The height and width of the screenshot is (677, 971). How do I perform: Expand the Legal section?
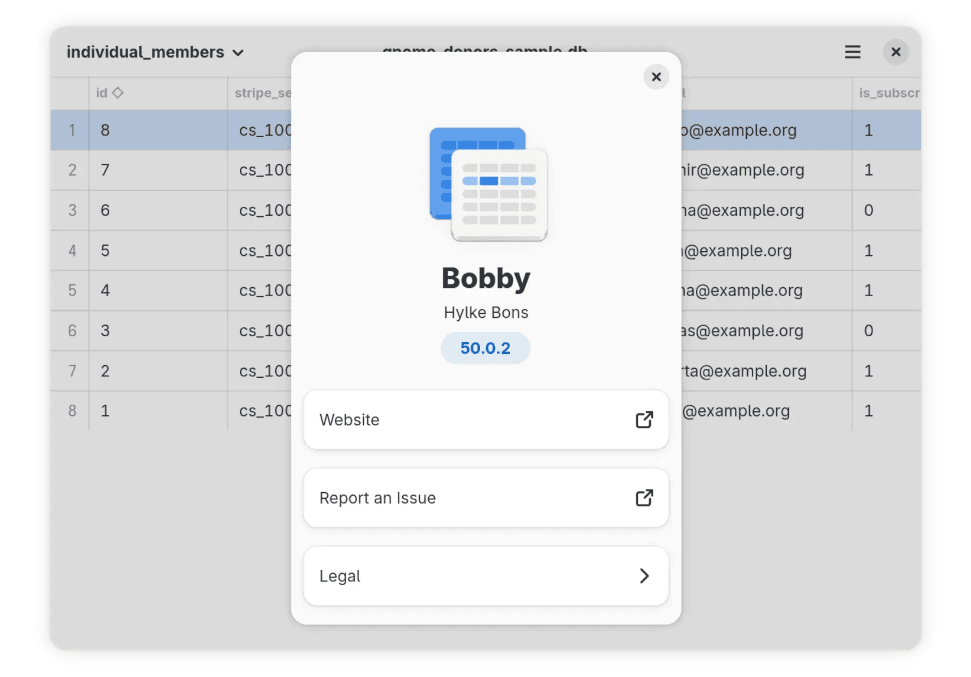tap(486, 576)
